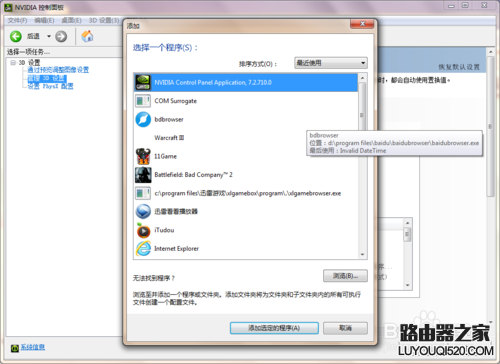Click the iTudou icon
This screenshot has height=364, width=500.
click(x=143, y=230)
